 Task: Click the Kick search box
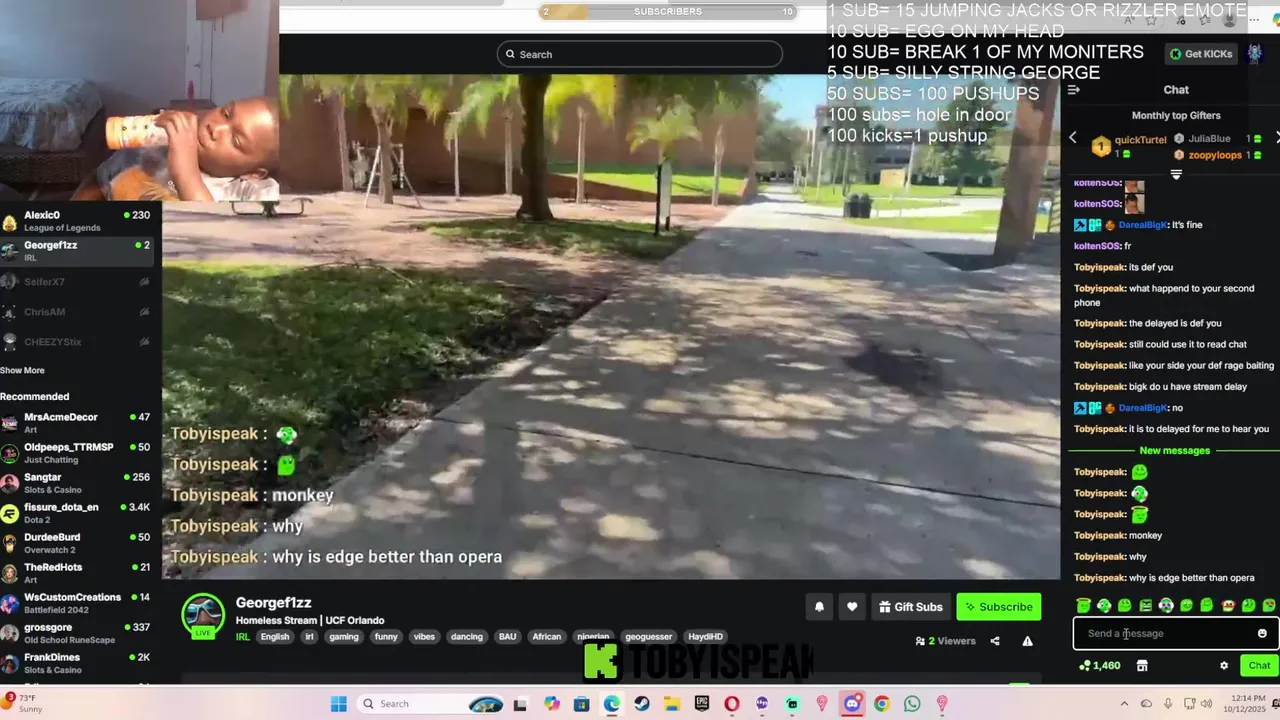[640, 54]
